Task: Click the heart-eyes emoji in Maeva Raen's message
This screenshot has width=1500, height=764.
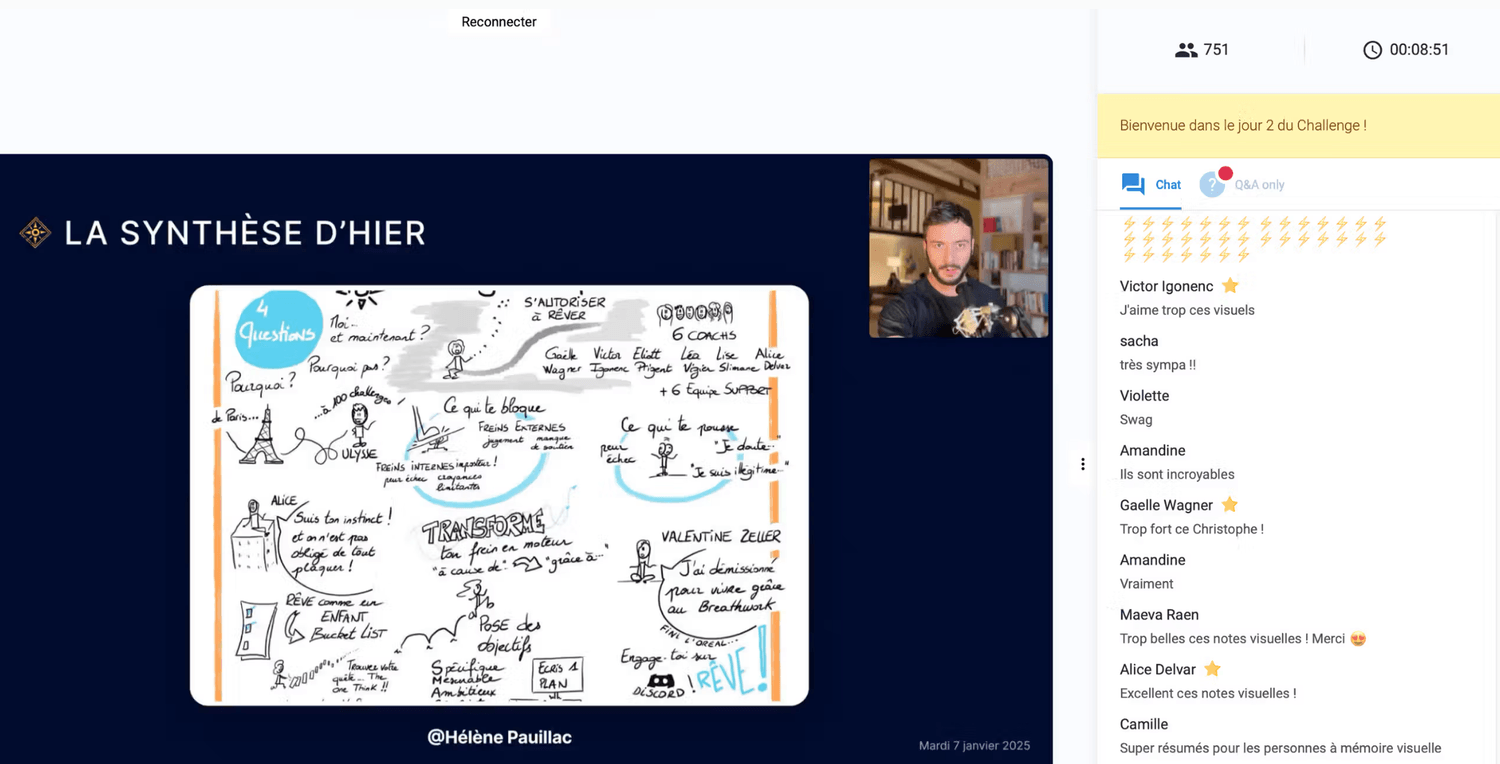Action: [1358, 639]
